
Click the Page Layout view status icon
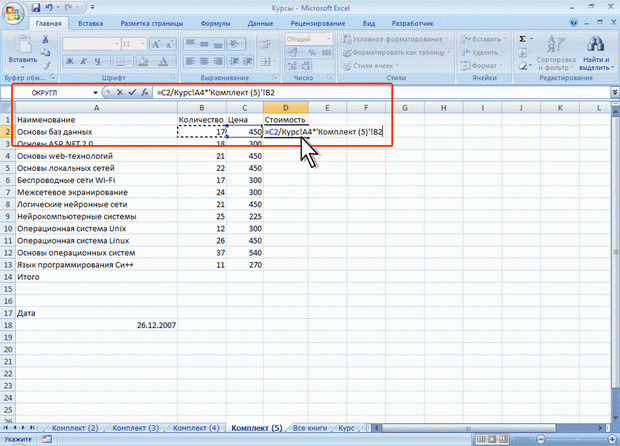pyautogui.click(x=492, y=439)
